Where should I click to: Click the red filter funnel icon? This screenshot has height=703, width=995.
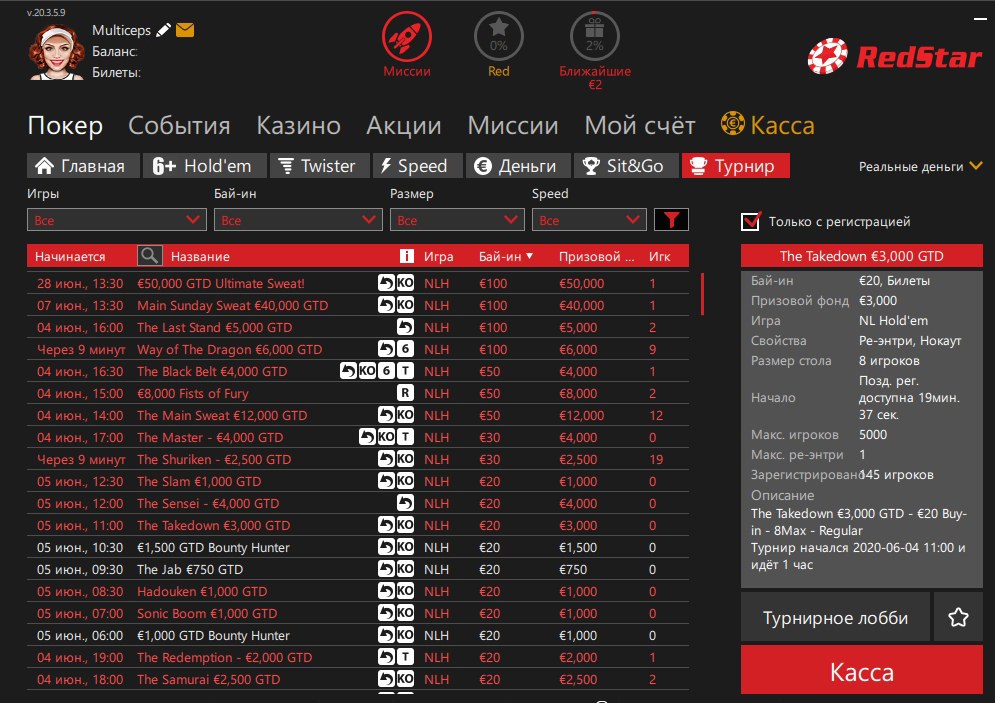tap(671, 220)
